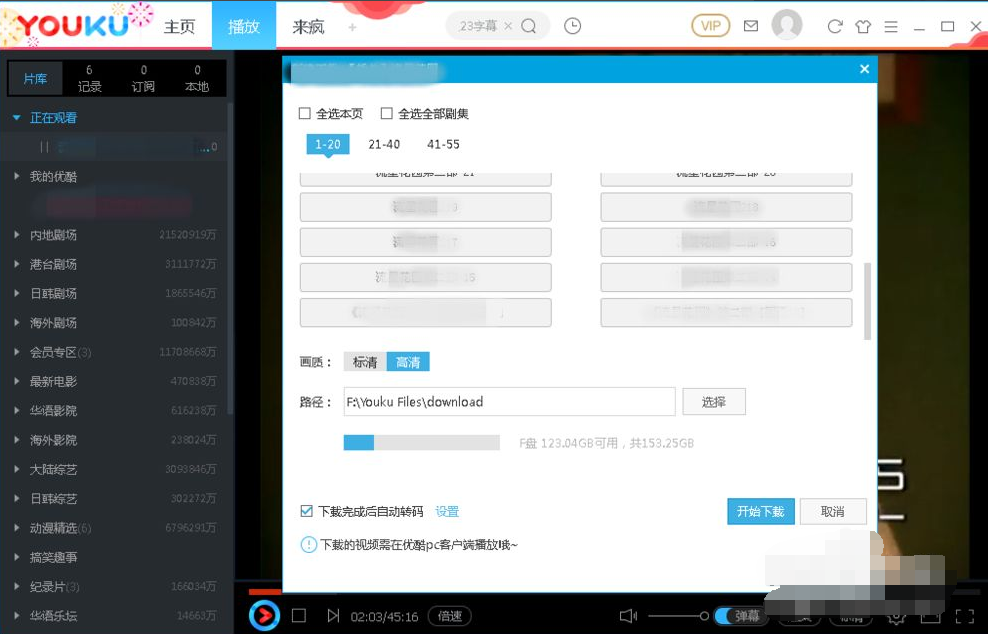The image size is (988, 634).
Task: Open the watch history clock icon
Action: (572, 26)
